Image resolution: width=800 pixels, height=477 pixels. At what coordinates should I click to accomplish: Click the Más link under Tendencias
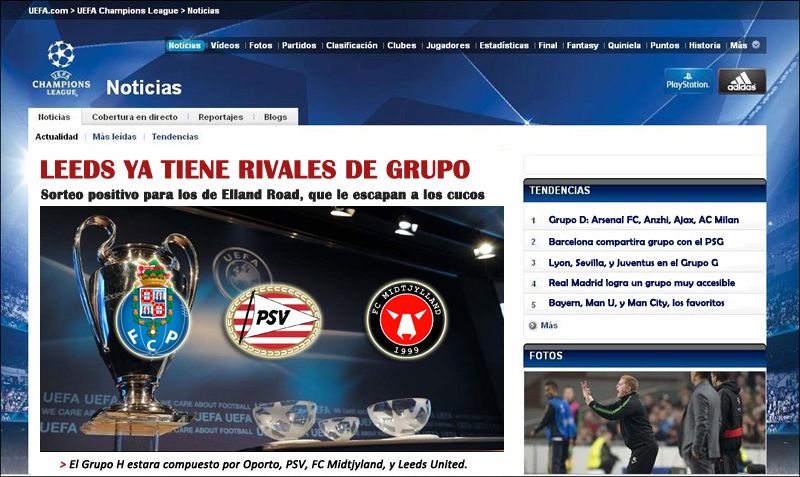tap(549, 325)
